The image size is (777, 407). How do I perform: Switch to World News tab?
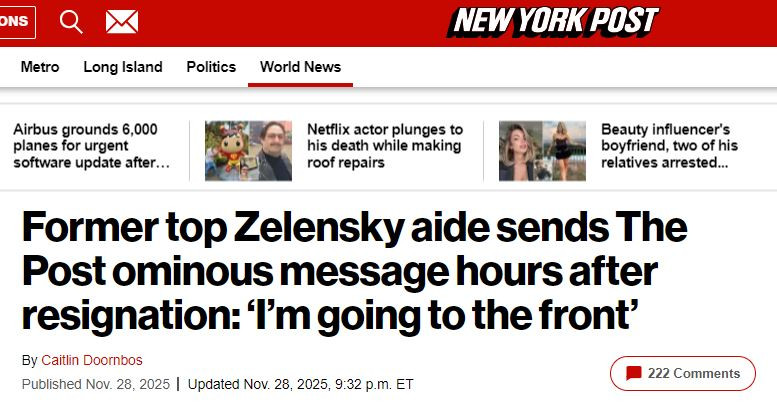(x=300, y=67)
